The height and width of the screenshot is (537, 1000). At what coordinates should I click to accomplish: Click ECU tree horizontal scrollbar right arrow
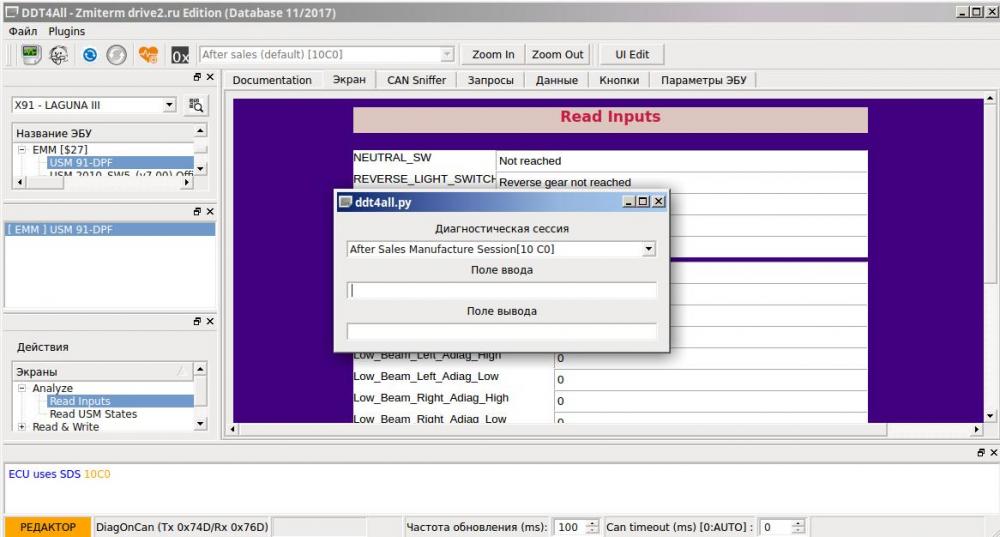(186, 182)
